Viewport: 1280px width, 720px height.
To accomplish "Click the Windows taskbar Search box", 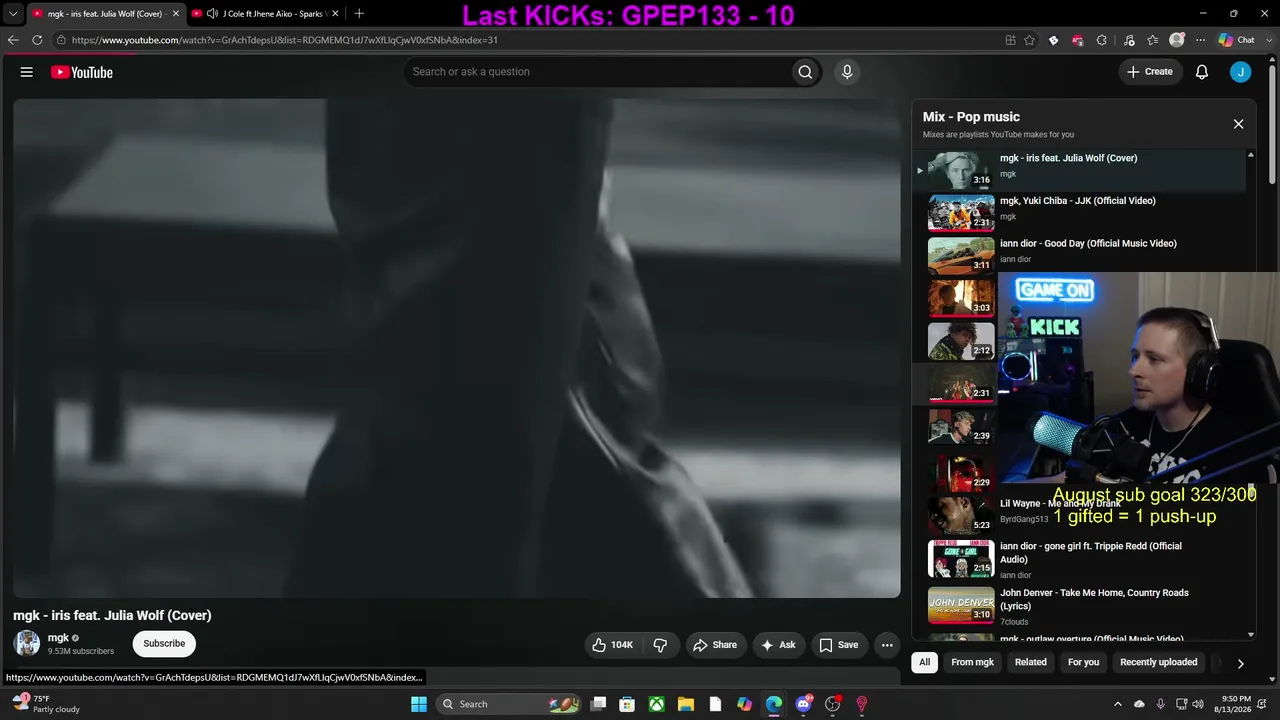I will point(509,704).
